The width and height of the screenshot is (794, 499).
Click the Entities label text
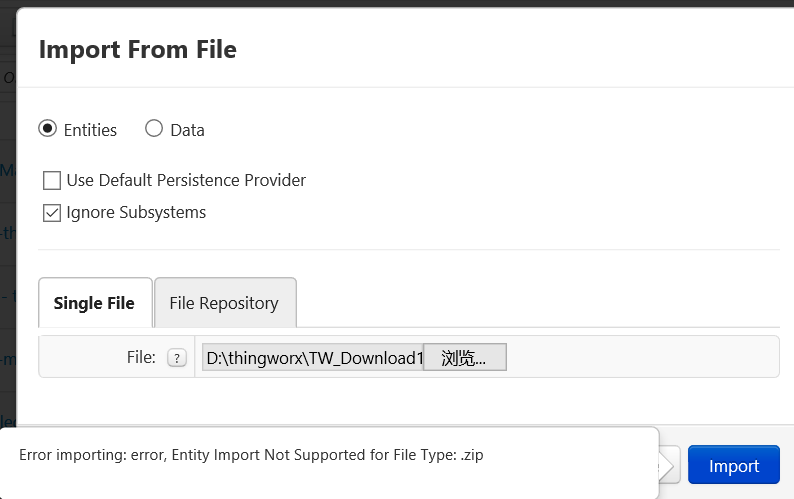90,130
